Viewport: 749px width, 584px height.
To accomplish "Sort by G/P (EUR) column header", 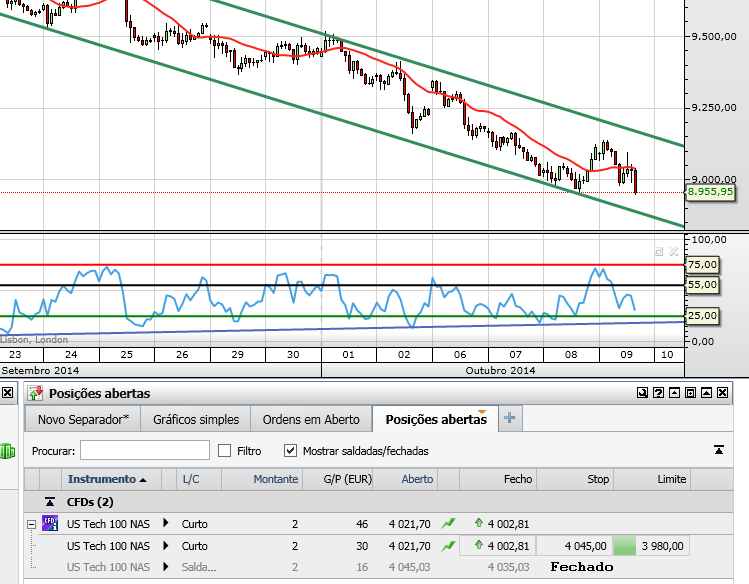I will 338,479.
